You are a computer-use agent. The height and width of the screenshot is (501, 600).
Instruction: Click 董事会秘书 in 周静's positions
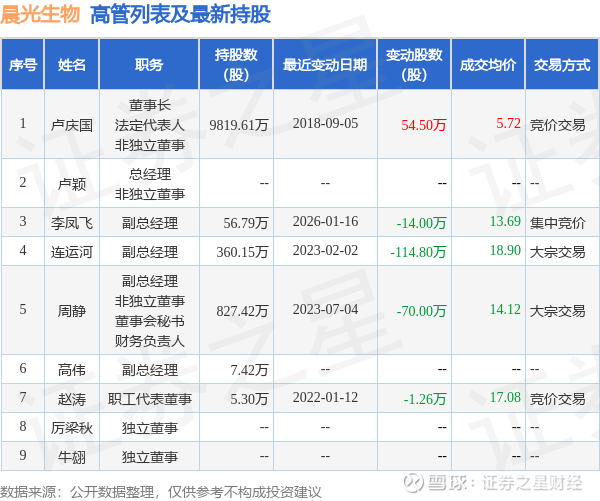(x=150, y=321)
